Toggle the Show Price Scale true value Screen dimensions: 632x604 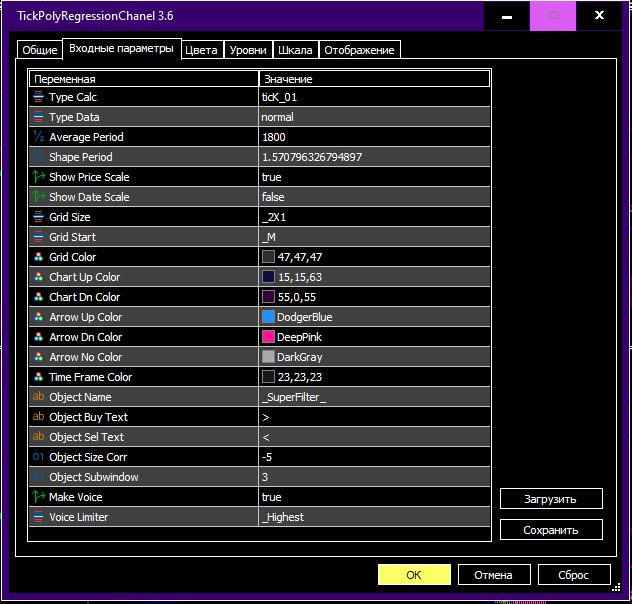click(374, 177)
